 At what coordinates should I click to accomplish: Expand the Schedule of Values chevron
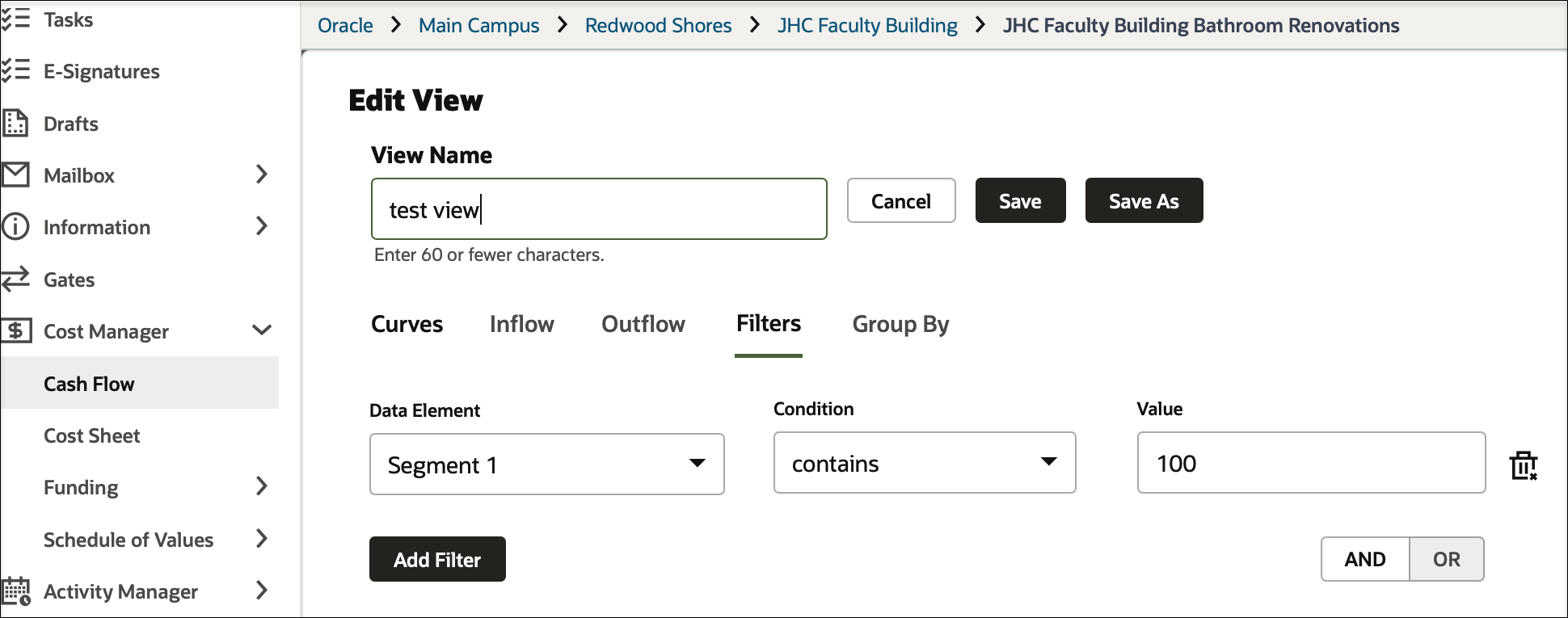[x=261, y=538]
